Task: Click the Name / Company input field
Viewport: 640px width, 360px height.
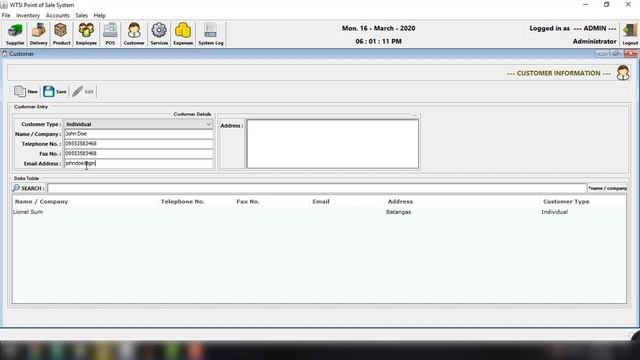Action: [138, 134]
